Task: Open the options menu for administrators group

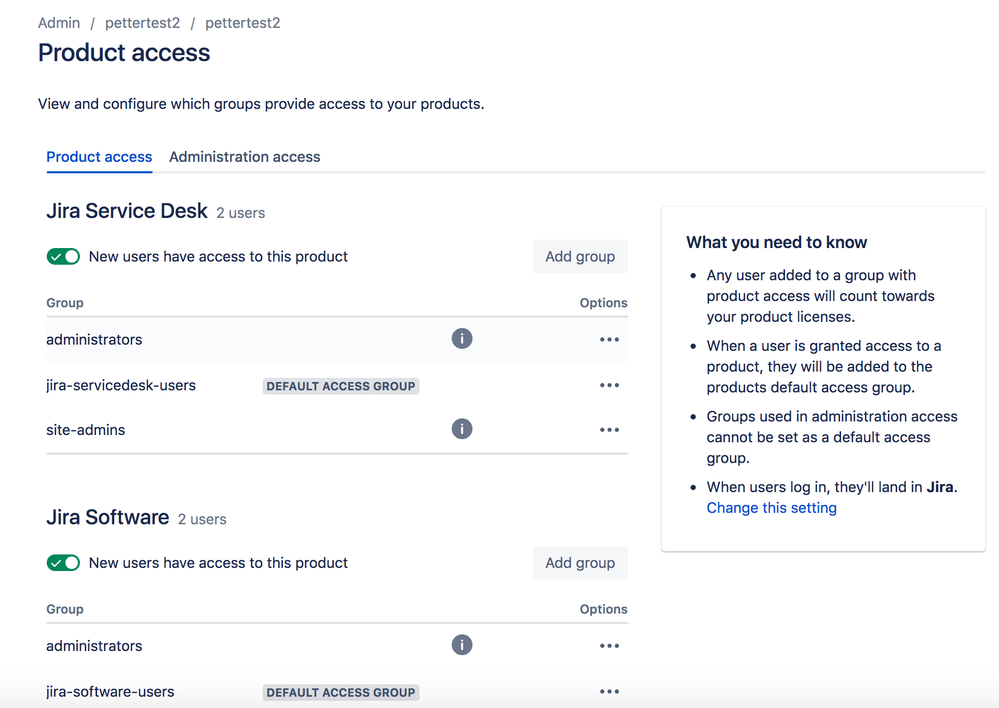Action: point(609,338)
